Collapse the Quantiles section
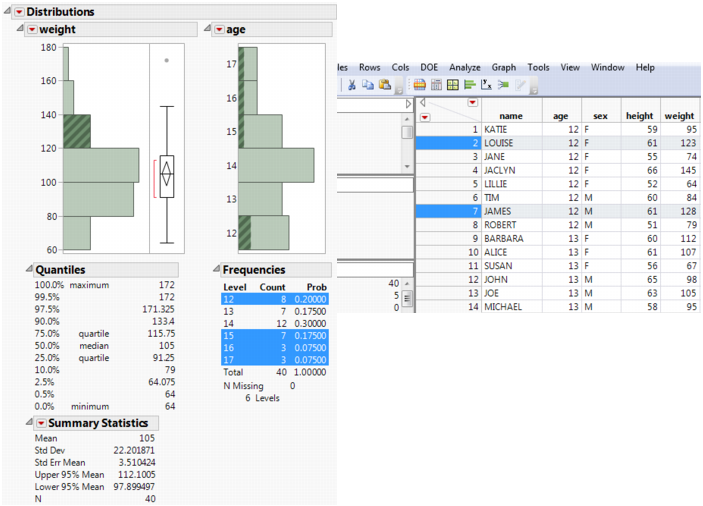This screenshot has height=506, width=703. pos(30,269)
